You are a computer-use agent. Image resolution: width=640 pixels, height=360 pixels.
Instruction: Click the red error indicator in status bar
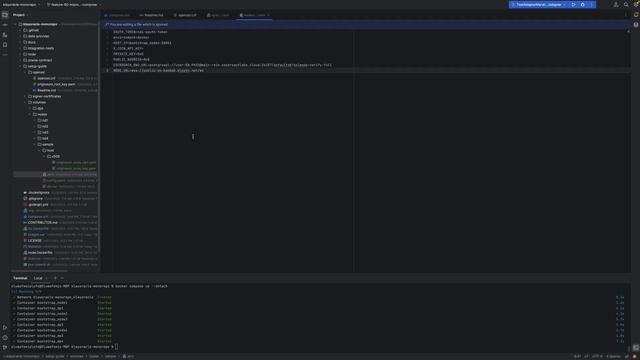(635, 356)
